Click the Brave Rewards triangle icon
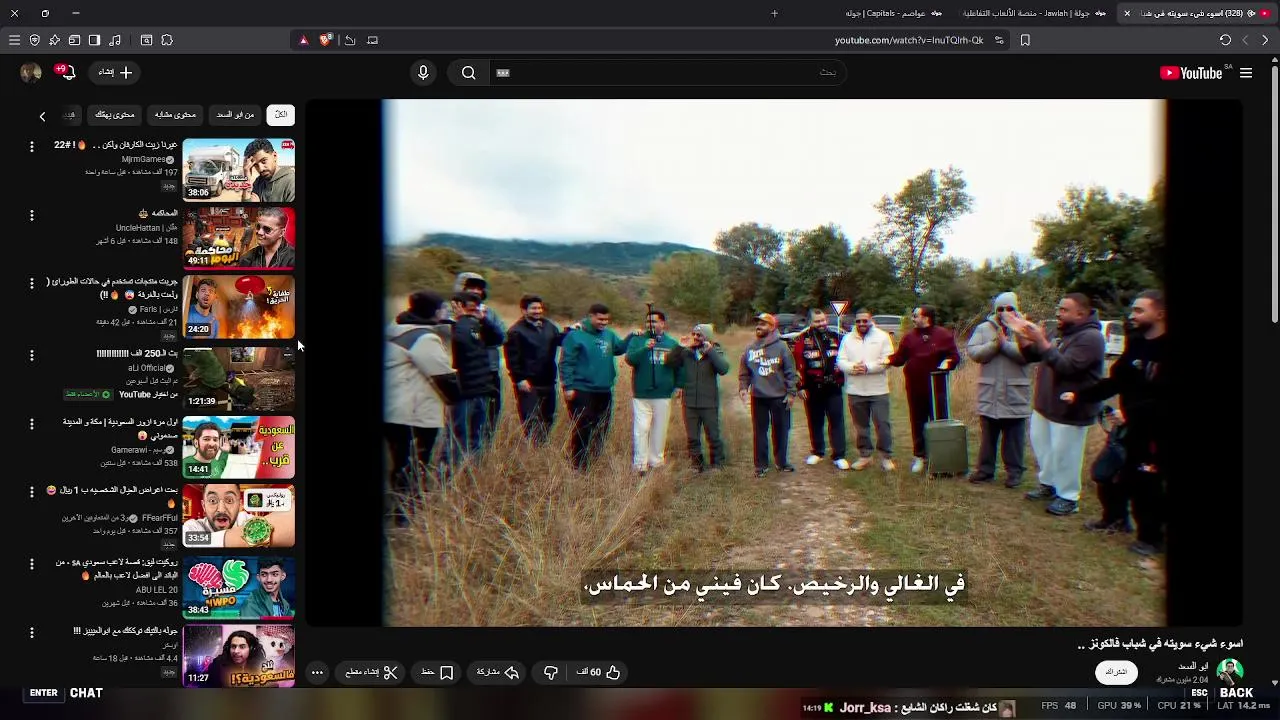The height and width of the screenshot is (720, 1280). click(x=304, y=40)
